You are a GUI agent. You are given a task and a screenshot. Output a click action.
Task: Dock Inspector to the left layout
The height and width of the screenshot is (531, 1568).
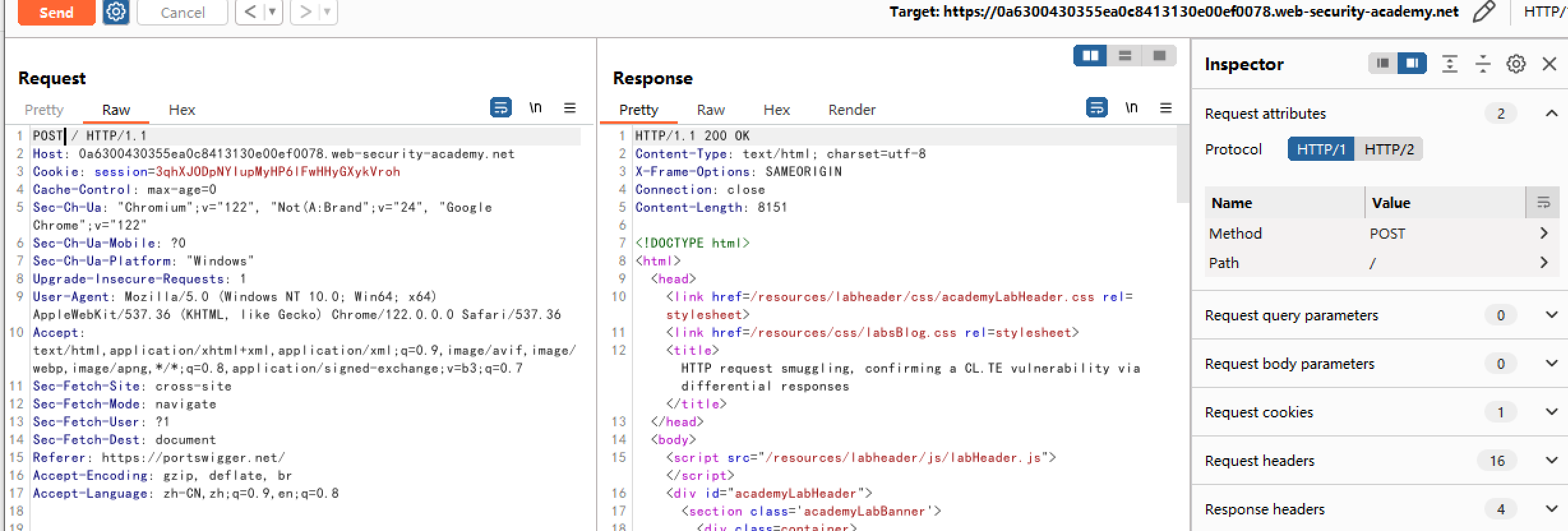(x=1383, y=63)
